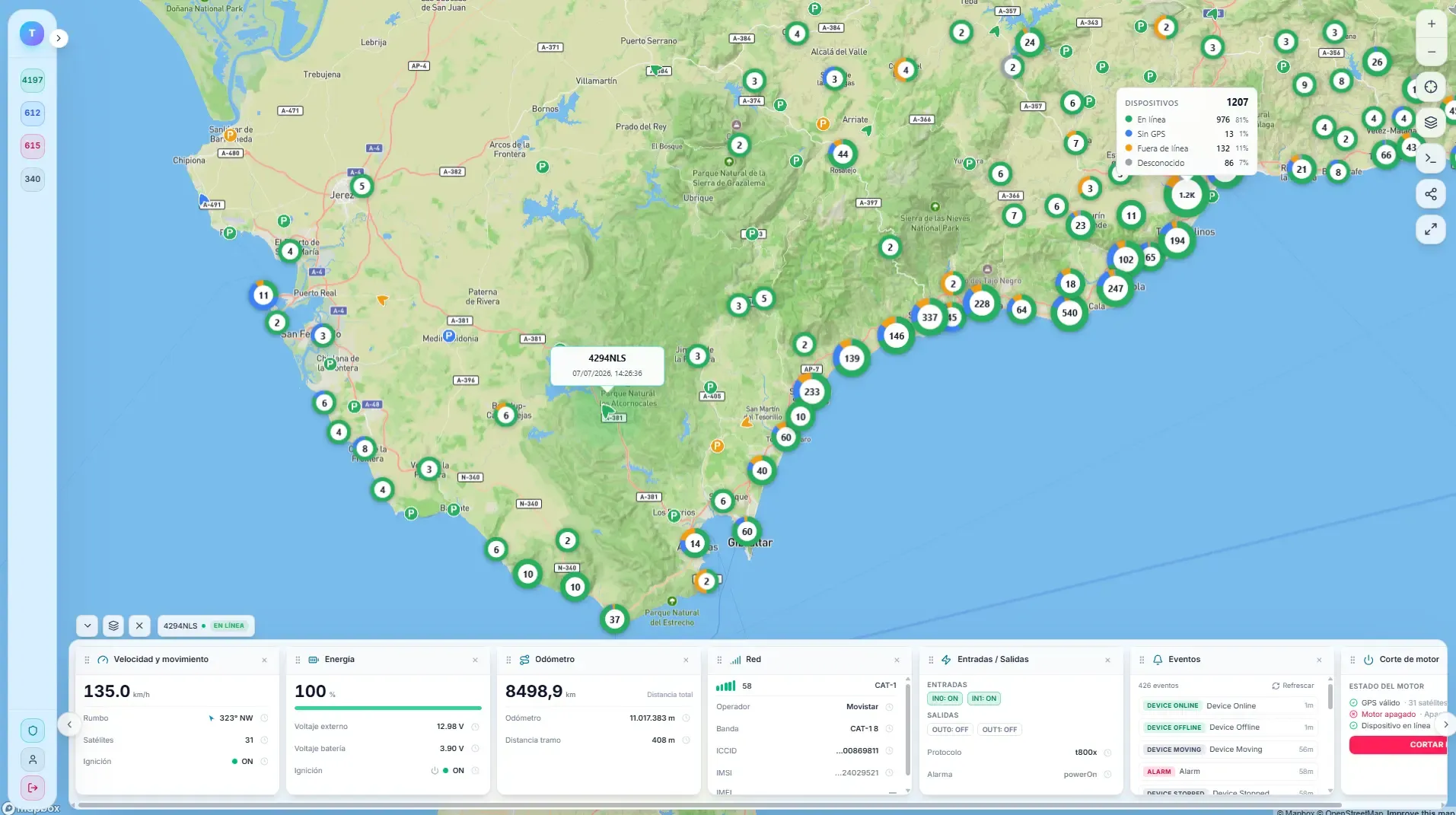Viewport: 1456px width, 815px height.
Task: Open the map layers control on right toolbar
Action: [x=1431, y=123]
